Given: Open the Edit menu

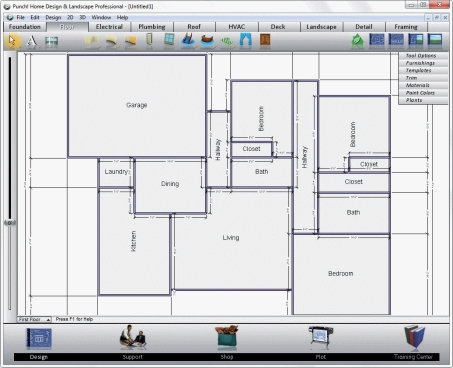Looking at the screenshot, I should (35, 17).
